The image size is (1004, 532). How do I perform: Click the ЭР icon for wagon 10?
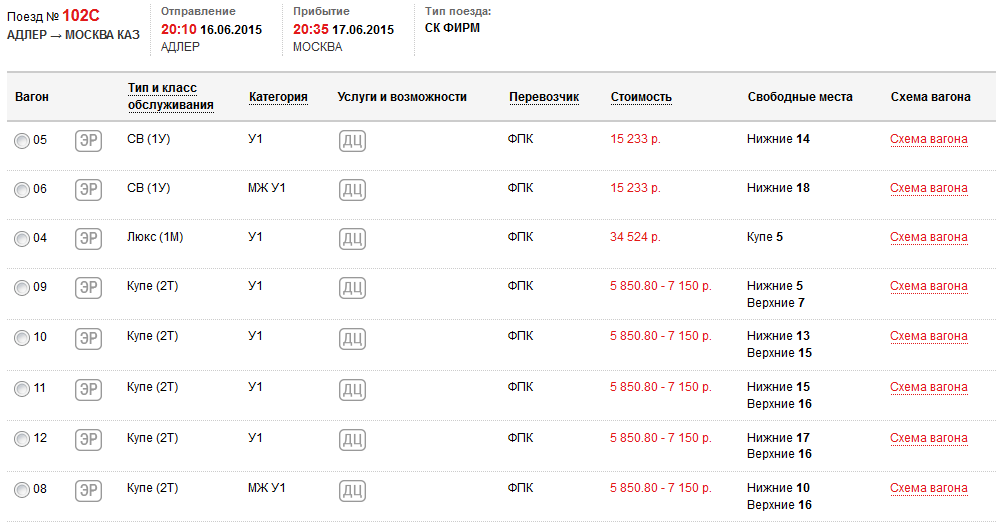(89, 338)
